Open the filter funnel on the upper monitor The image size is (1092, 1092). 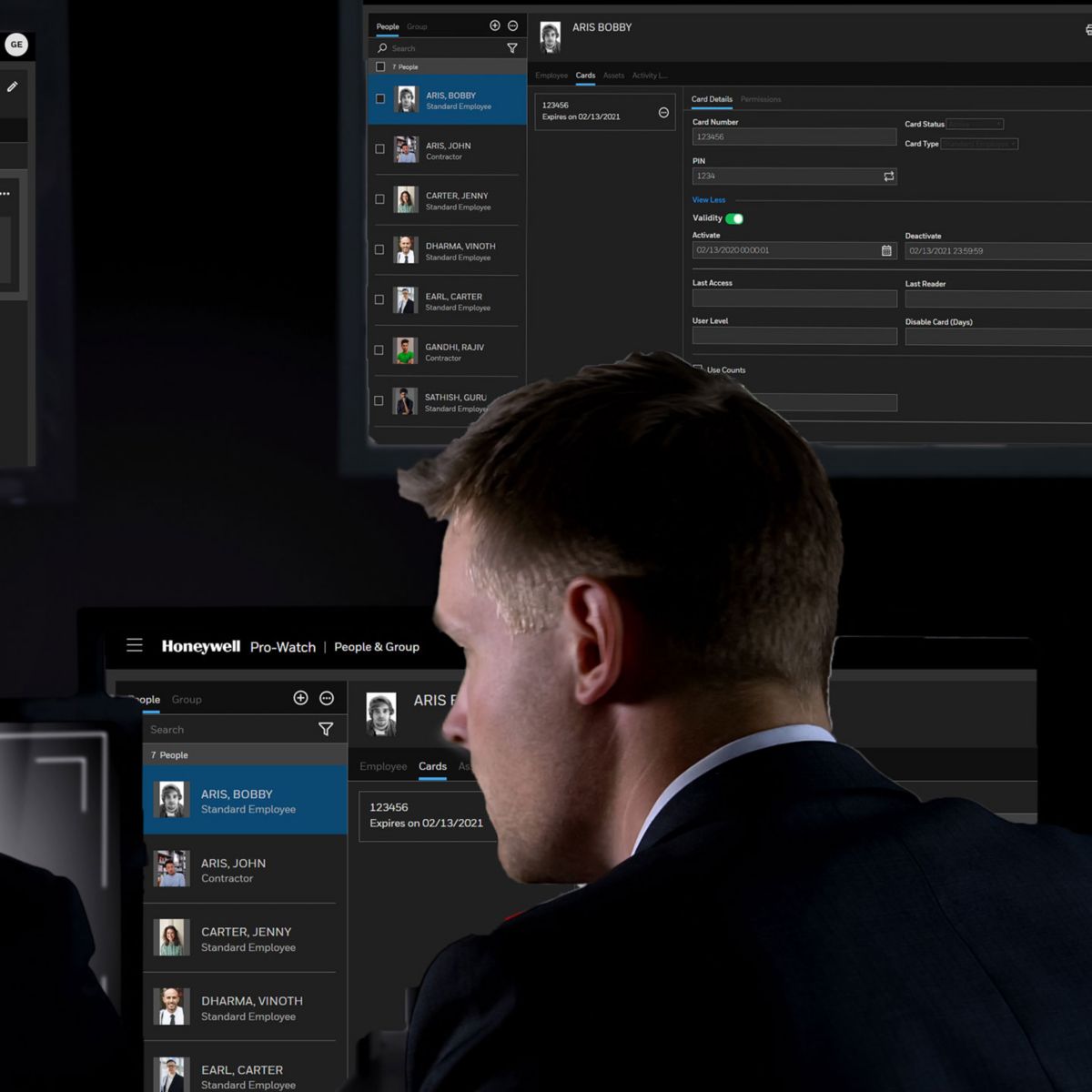click(512, 48)
